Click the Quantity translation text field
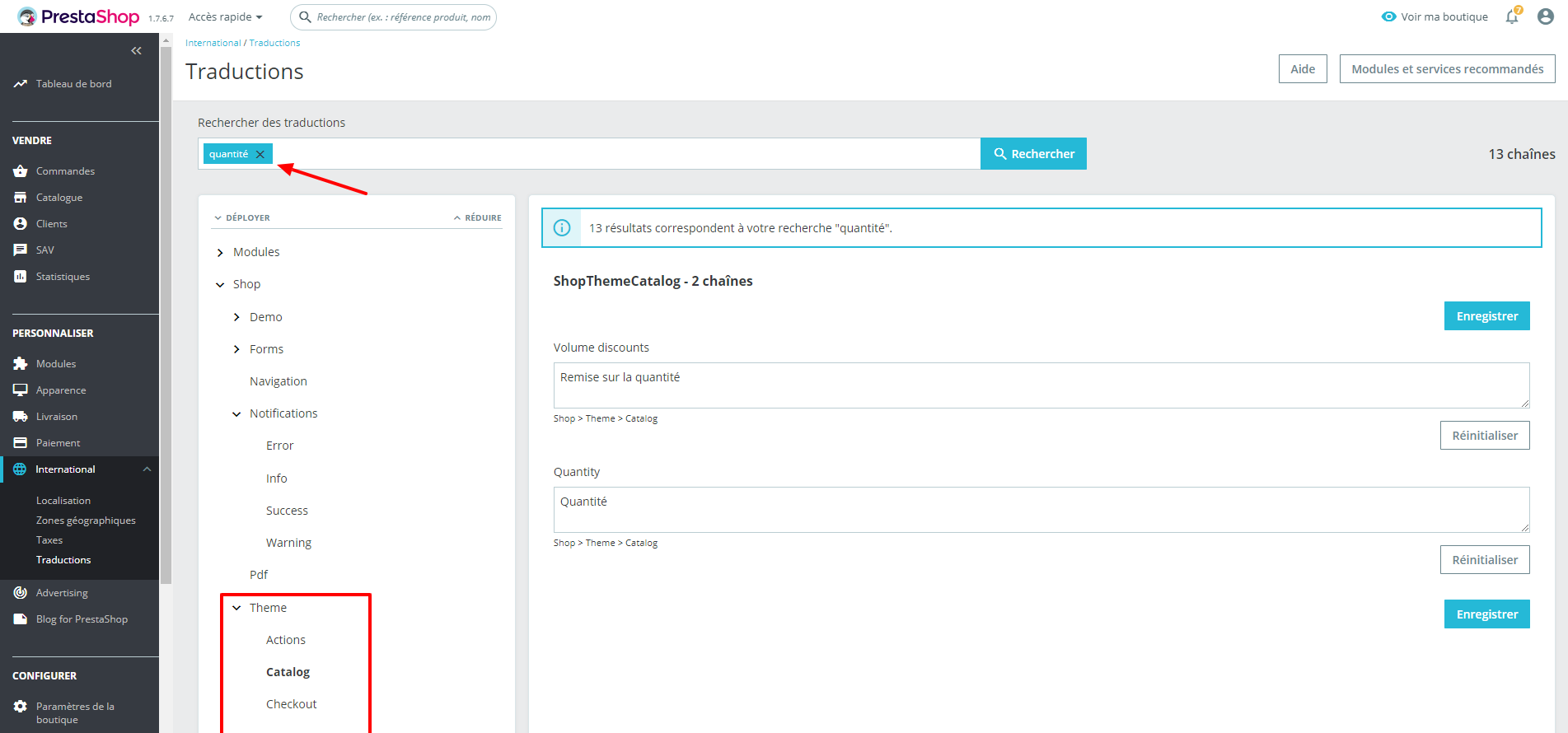Image resolution: width=1568 pixels, height=733 pixels. 1041,510
